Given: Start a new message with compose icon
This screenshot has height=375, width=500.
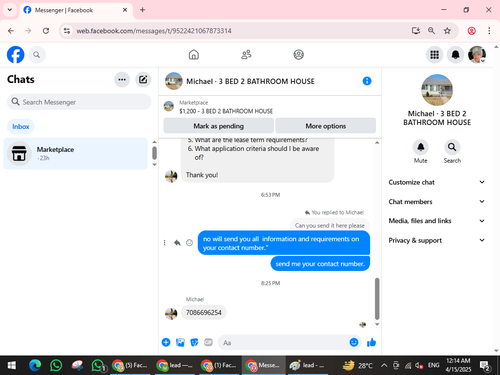Looking at the screenshot, I should click(x=143, y=80).
